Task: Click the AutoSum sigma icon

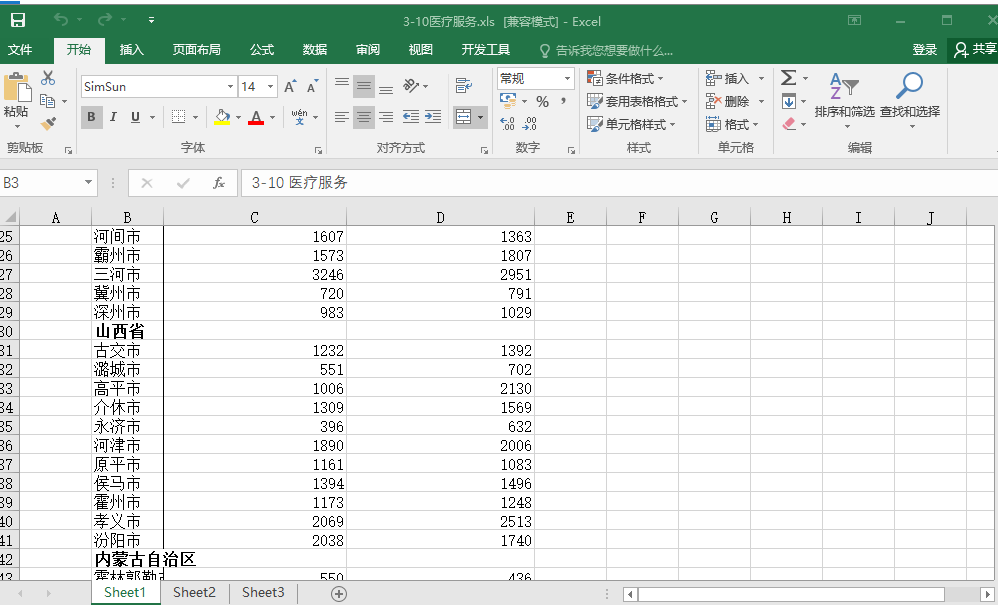Action: click(x=789, y=78)
